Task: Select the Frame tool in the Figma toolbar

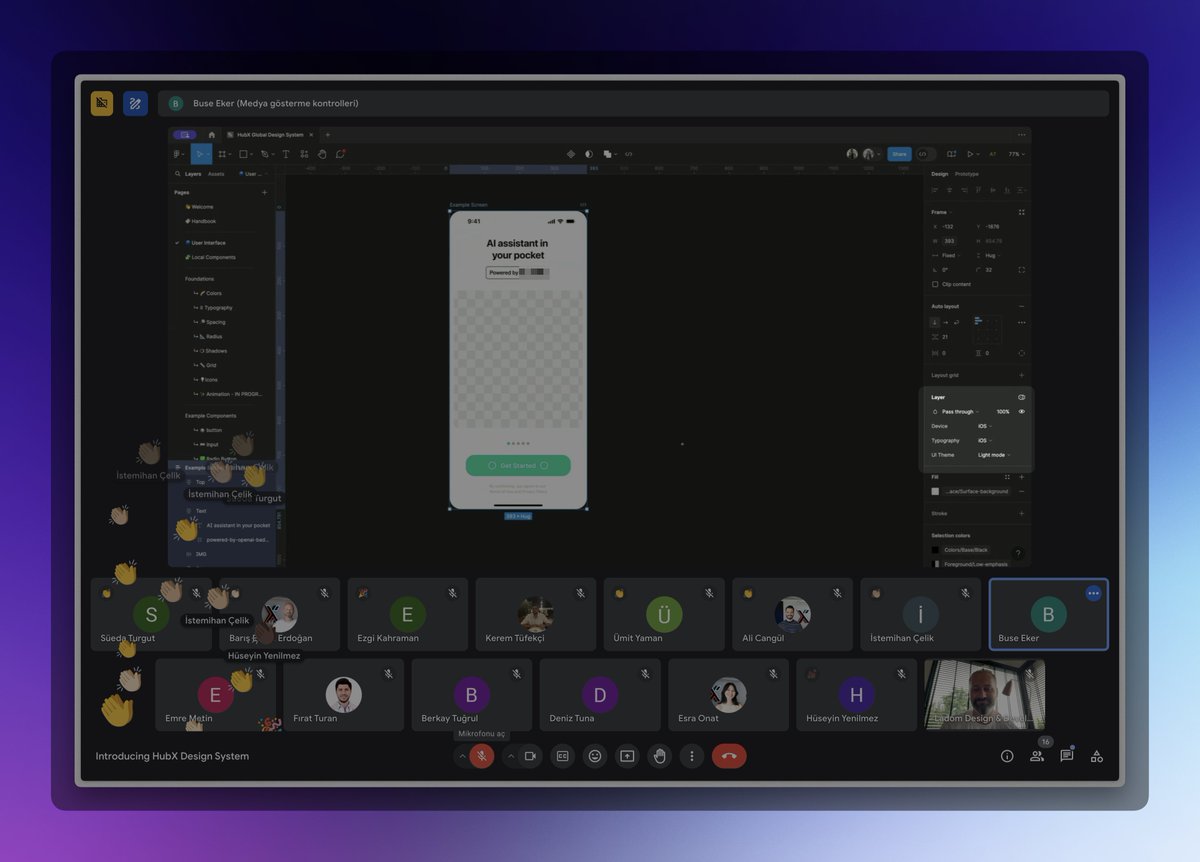Action: pyautogui.click(x=222, y=154)
